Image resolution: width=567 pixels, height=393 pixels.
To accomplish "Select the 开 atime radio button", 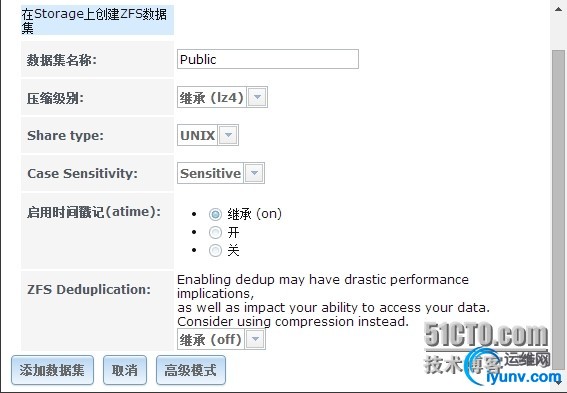I will 215,232.
